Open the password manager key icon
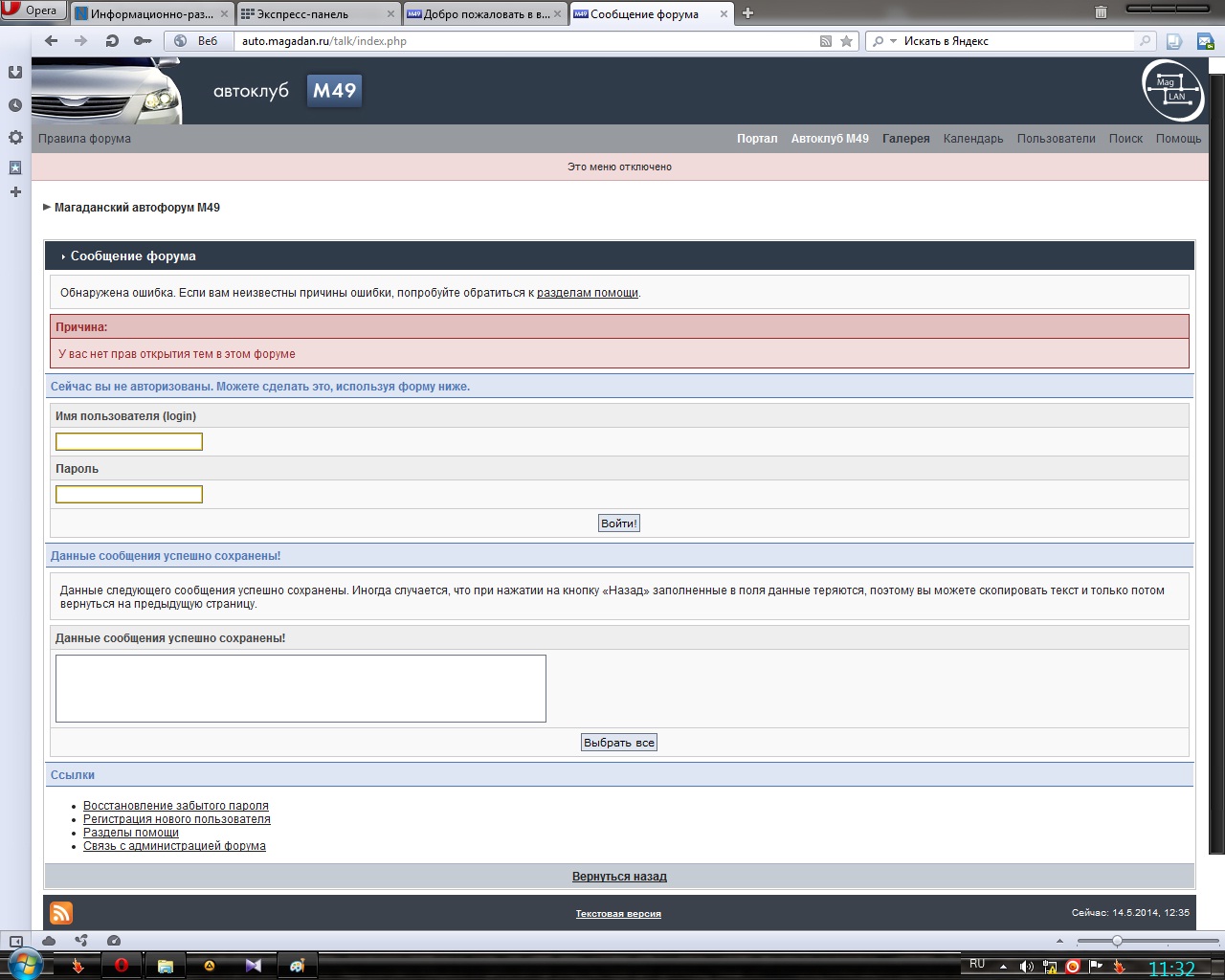This screenshot has width=1225, height=980. (x=142, y=41)
